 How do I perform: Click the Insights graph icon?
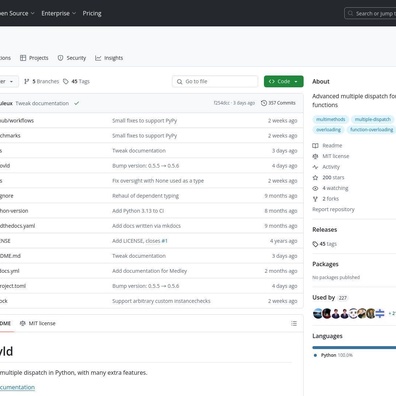pos(98,58)
